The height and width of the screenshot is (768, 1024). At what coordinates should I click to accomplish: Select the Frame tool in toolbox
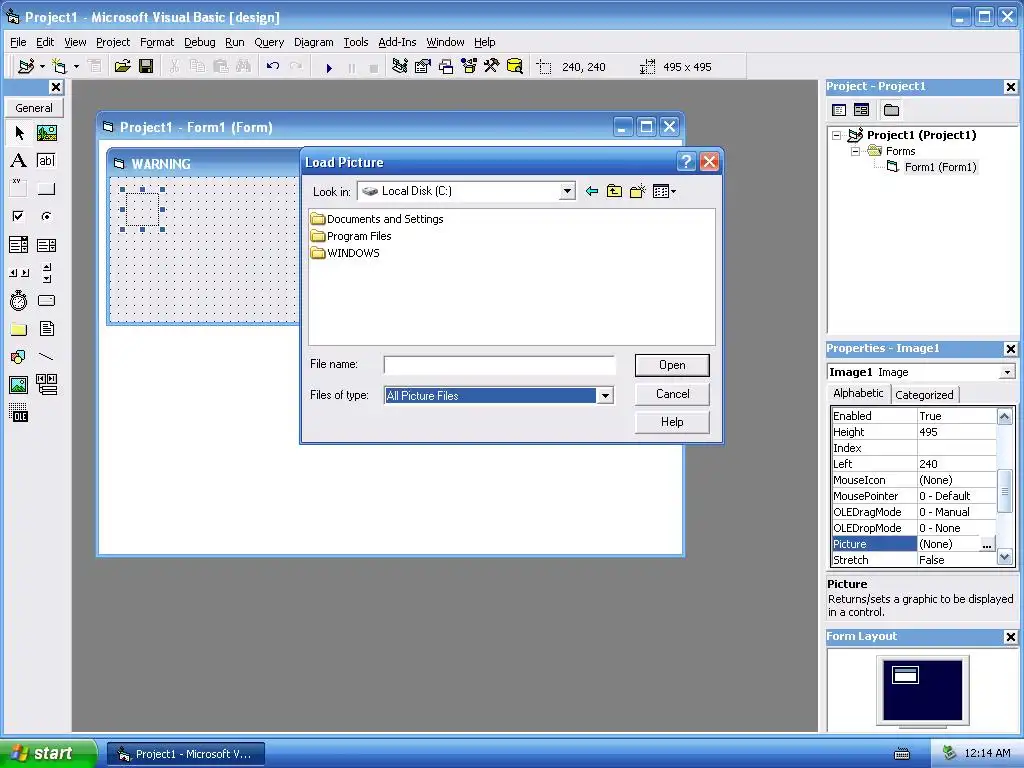[19, 189]
